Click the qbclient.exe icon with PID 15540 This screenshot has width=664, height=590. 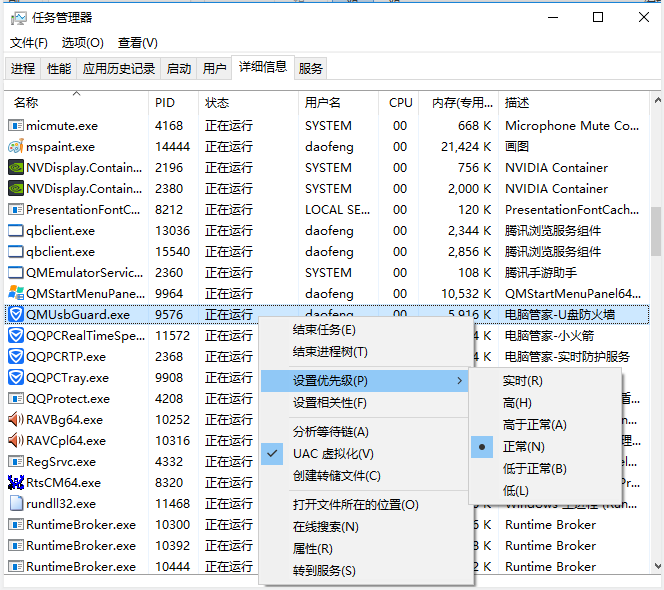tap(16, 252)
